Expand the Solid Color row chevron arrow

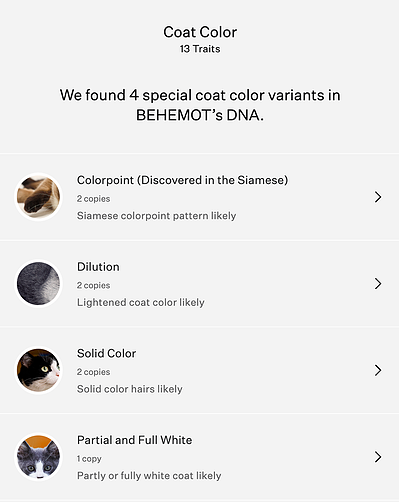click(378, 370)
